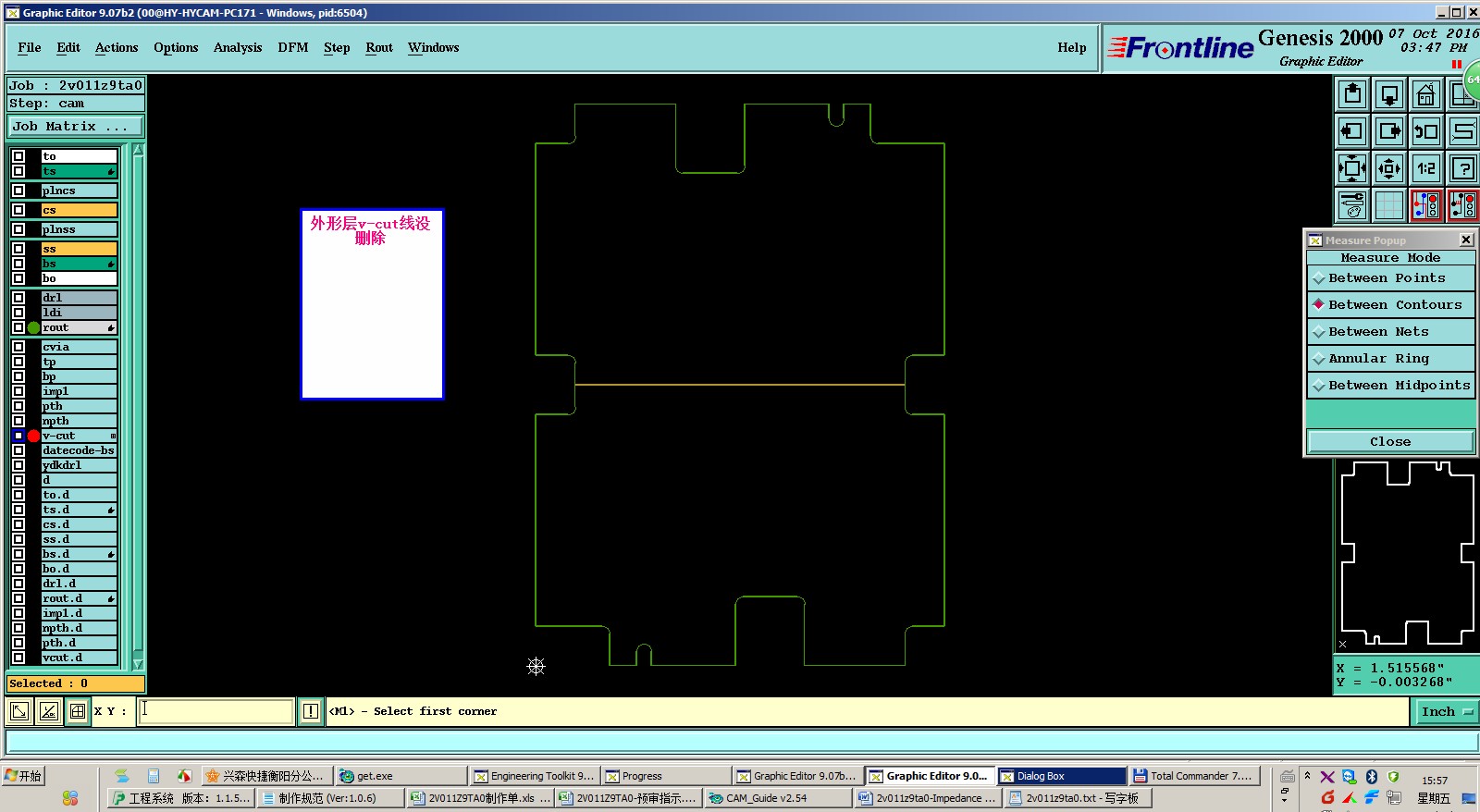Click the board overview thumbnail
Screen dimensions: 1480x812
pos(1406,553)
